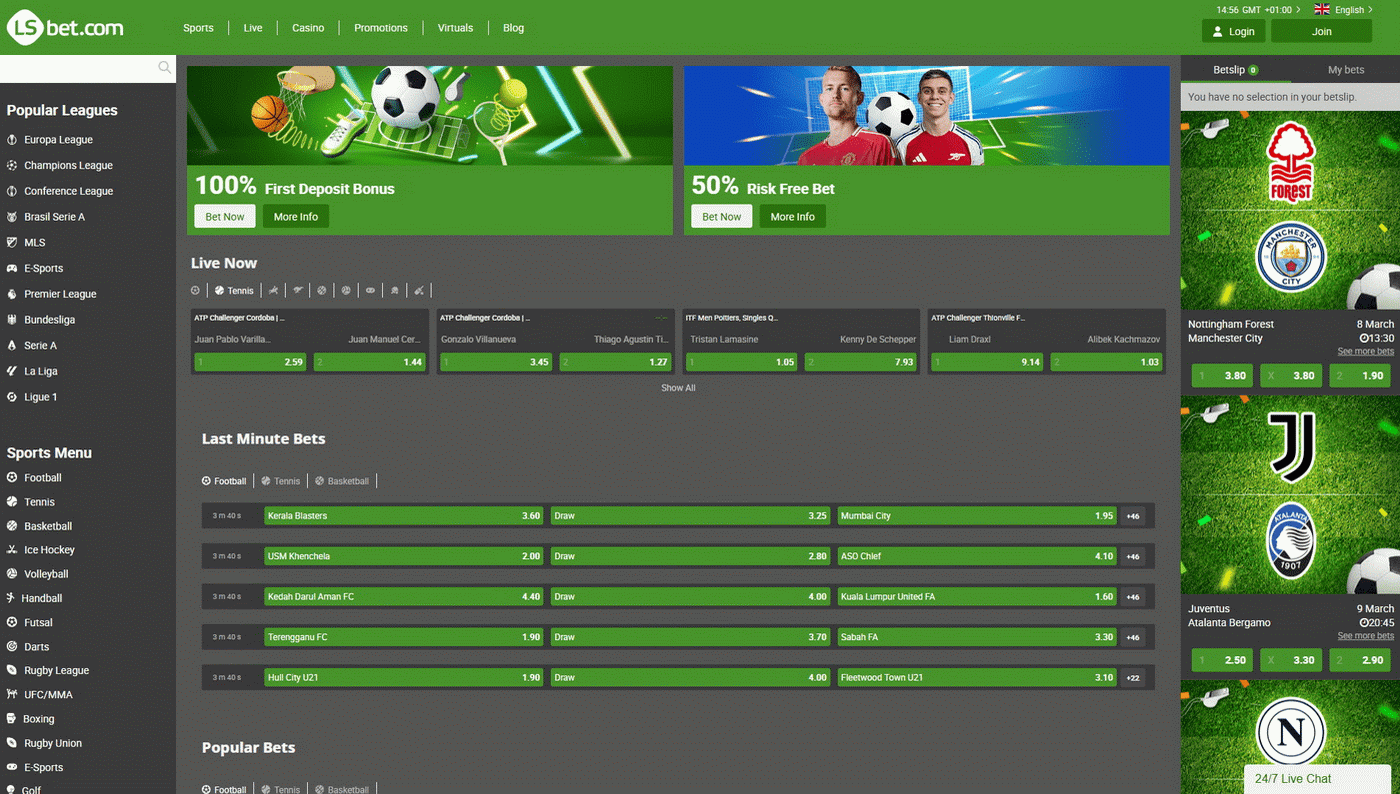This screenshot has width=1400, height=794.
Task: Switch to the My bets tab
Action: pos(1345,69)
